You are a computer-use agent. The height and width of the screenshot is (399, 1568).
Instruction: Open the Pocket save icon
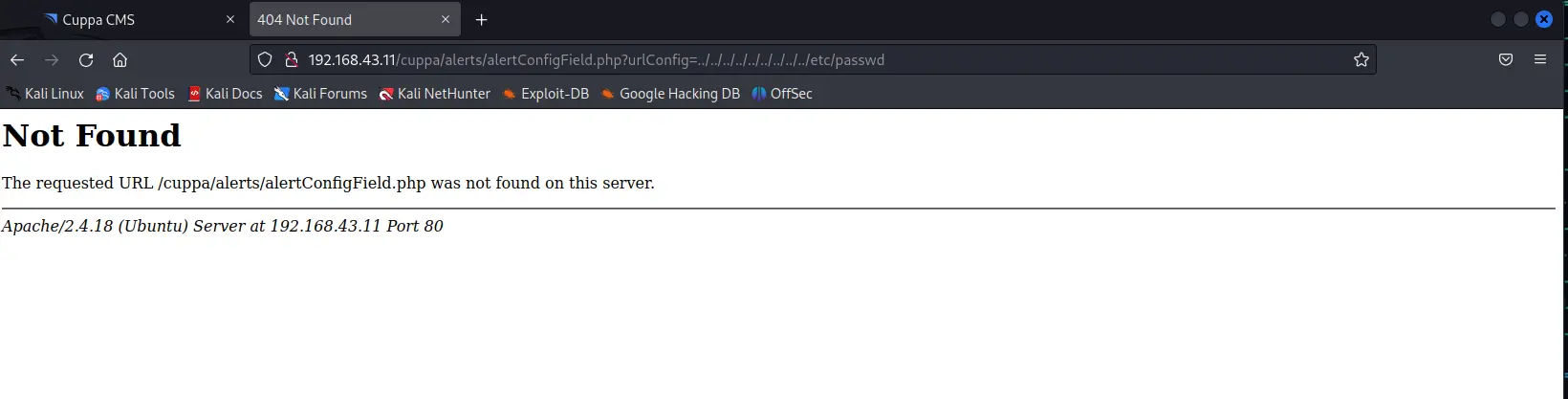[1505, 59]
